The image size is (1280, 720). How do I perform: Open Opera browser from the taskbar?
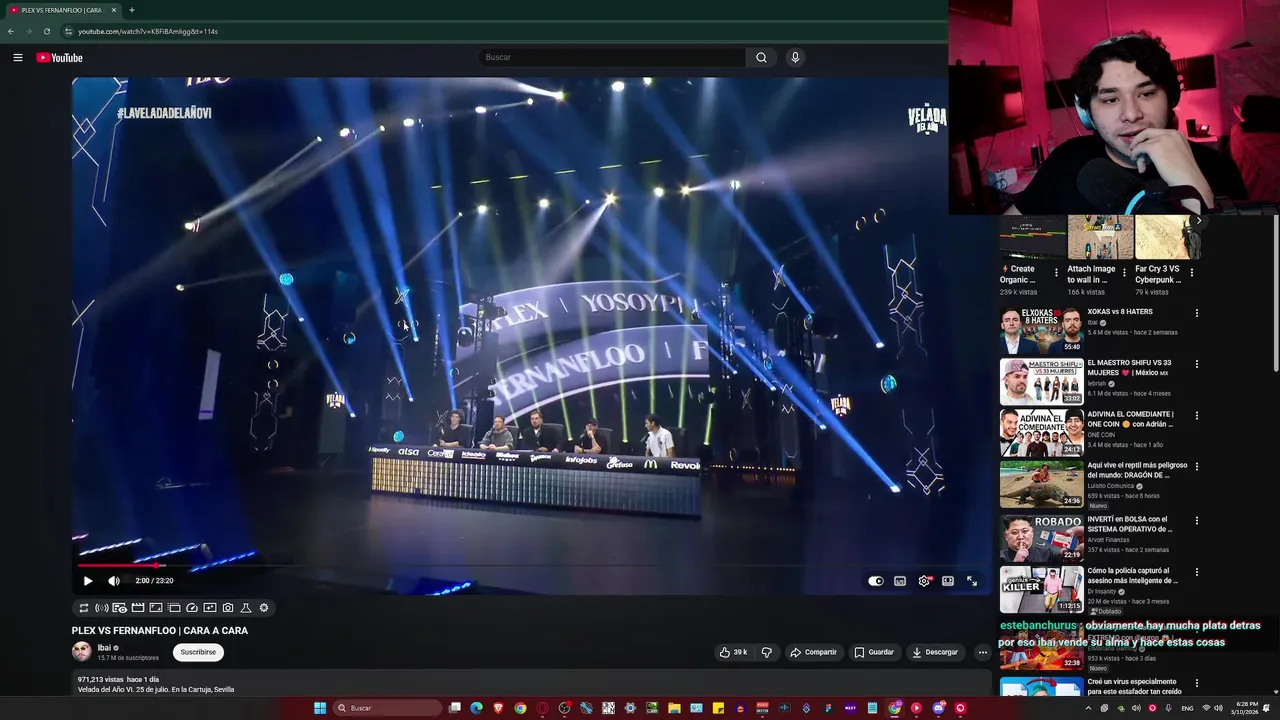pyautogui.click(x=542, y=708)
